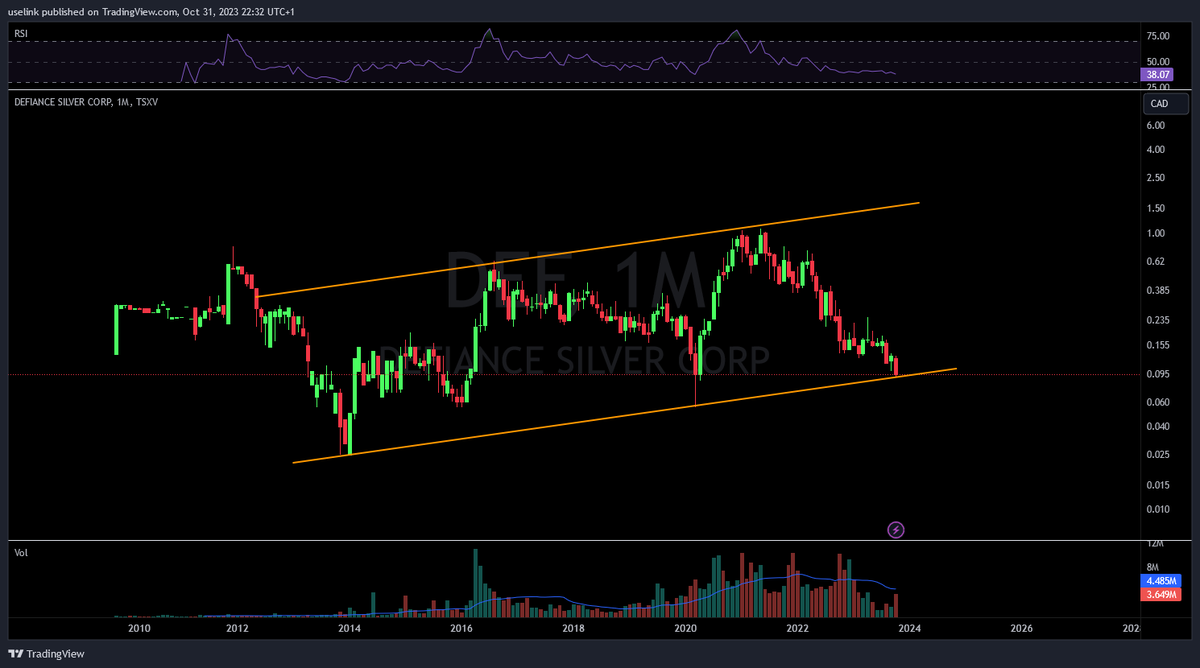Click the 0.015 price axis label
Viewport: 1200px width, 668px height.
coord(1159,485)
